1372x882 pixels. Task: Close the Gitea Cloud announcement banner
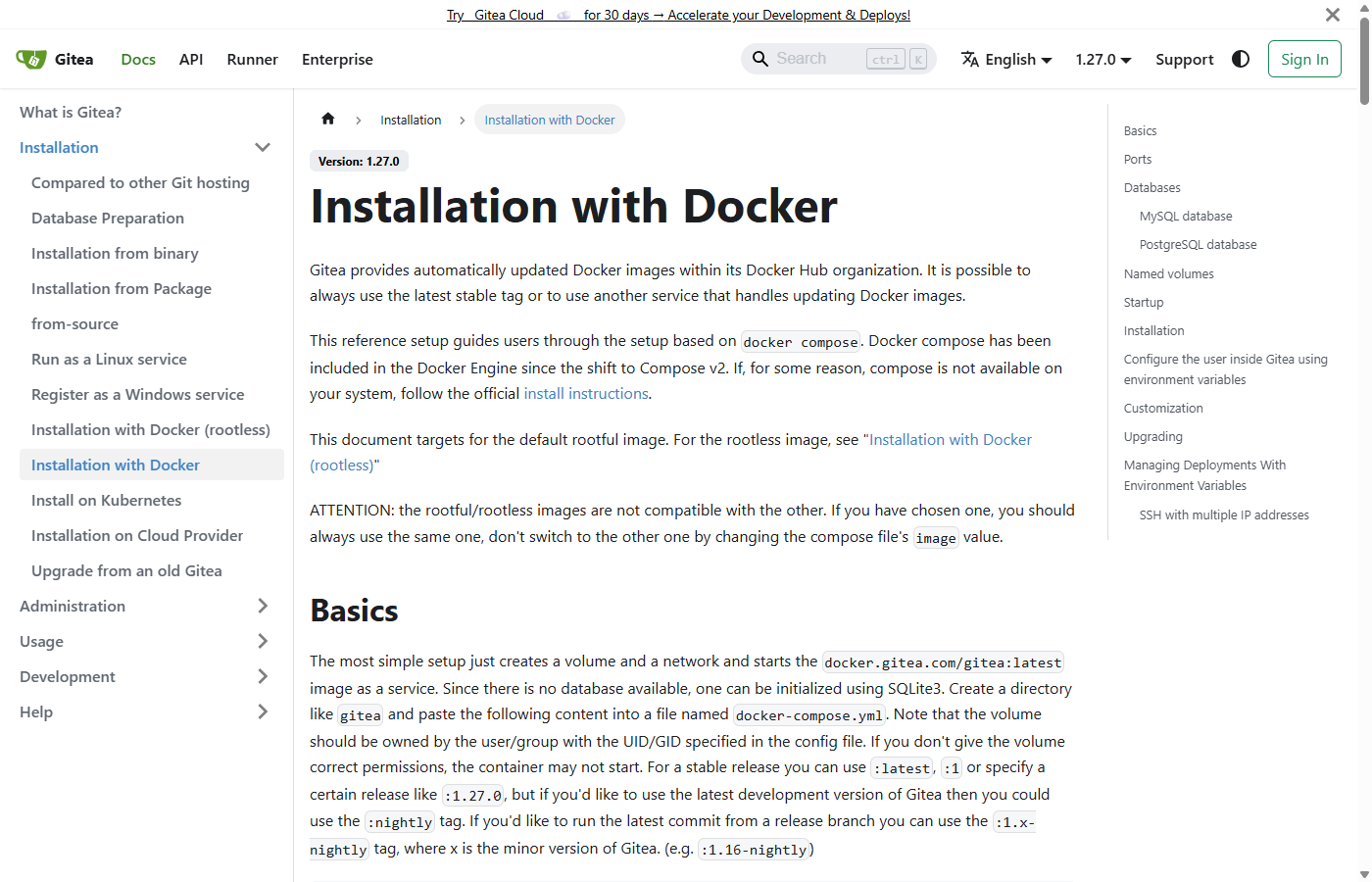coord(1333,15)
